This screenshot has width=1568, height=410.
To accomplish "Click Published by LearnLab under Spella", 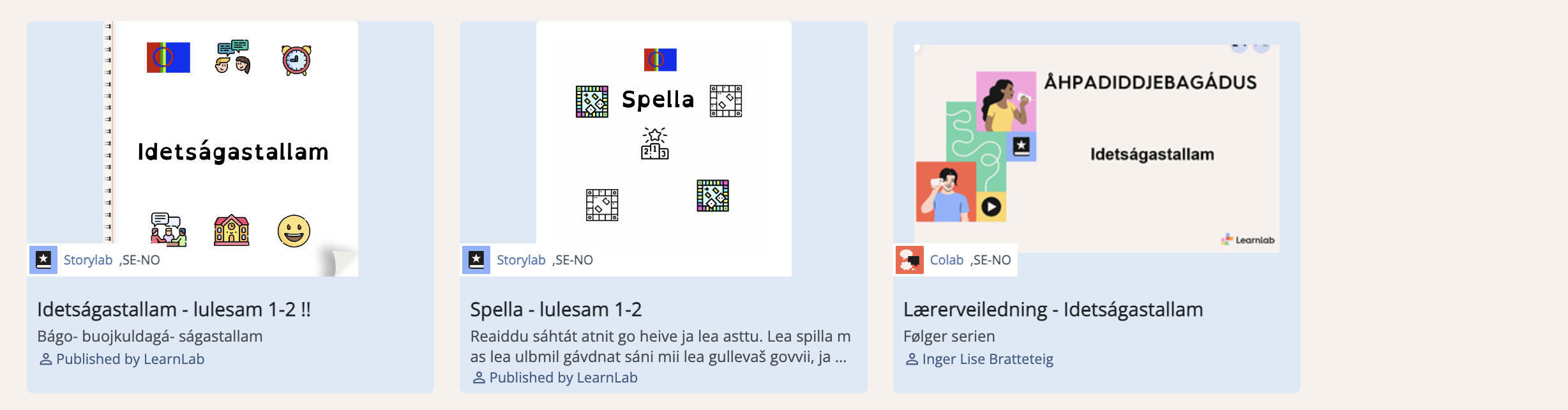I will click(x=563, y=378).
